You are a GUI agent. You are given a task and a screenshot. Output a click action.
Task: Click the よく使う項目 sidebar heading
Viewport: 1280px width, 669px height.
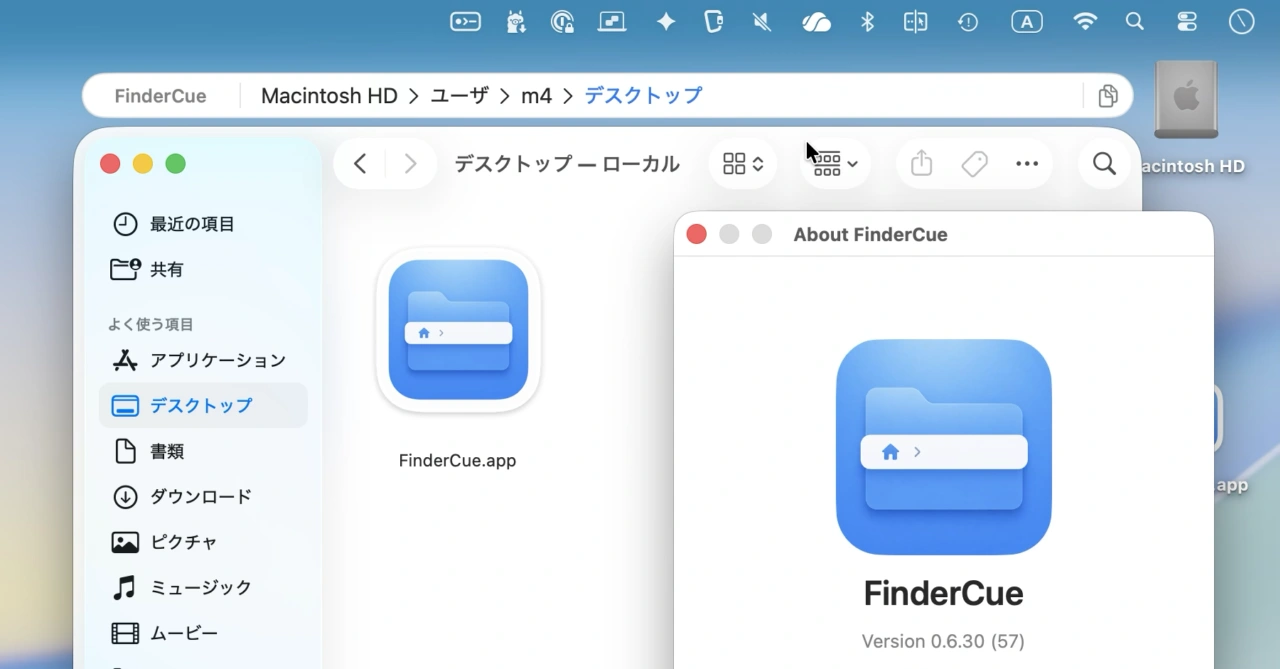151,324
